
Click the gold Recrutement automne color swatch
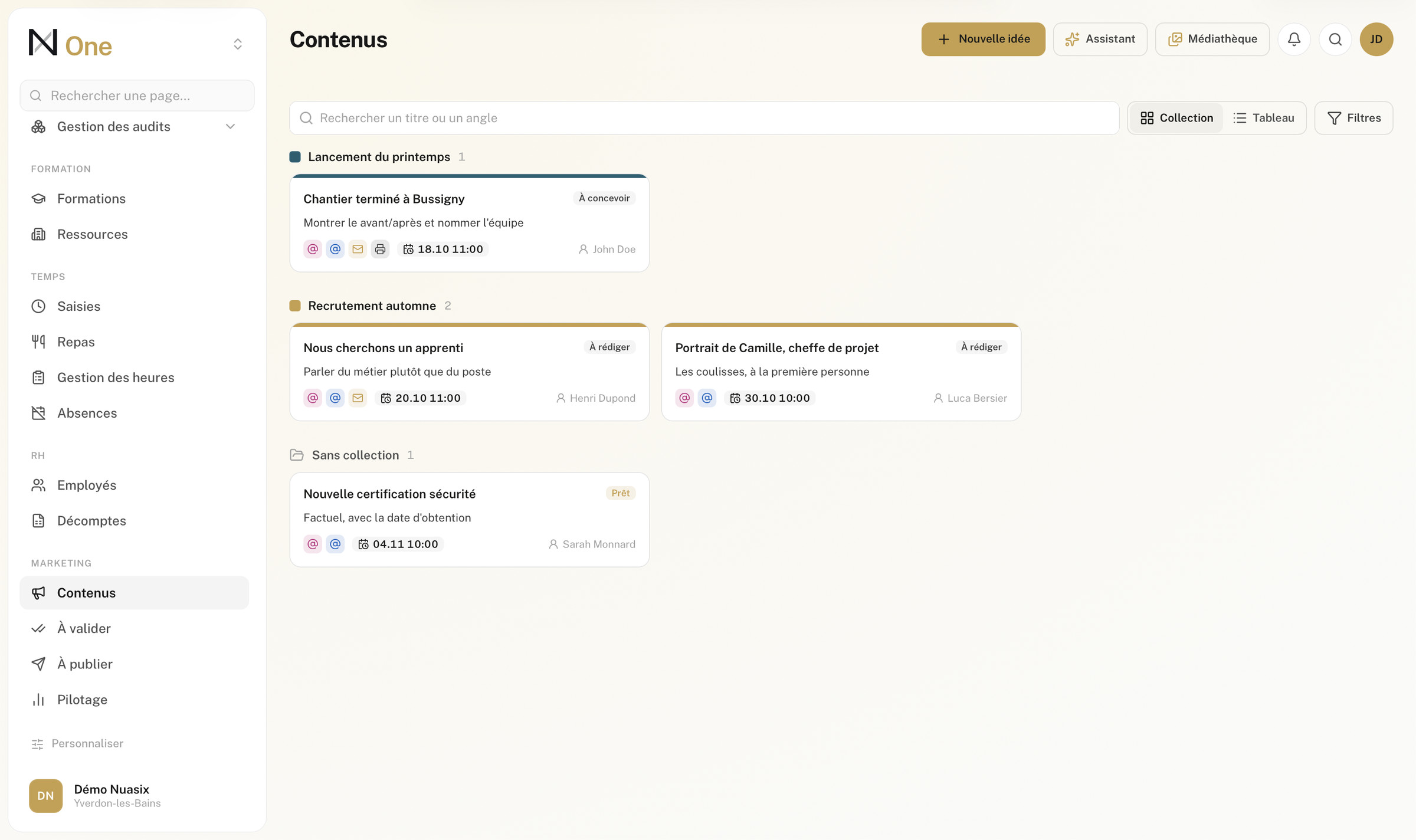pyautogui.click(x=295, y=306)
